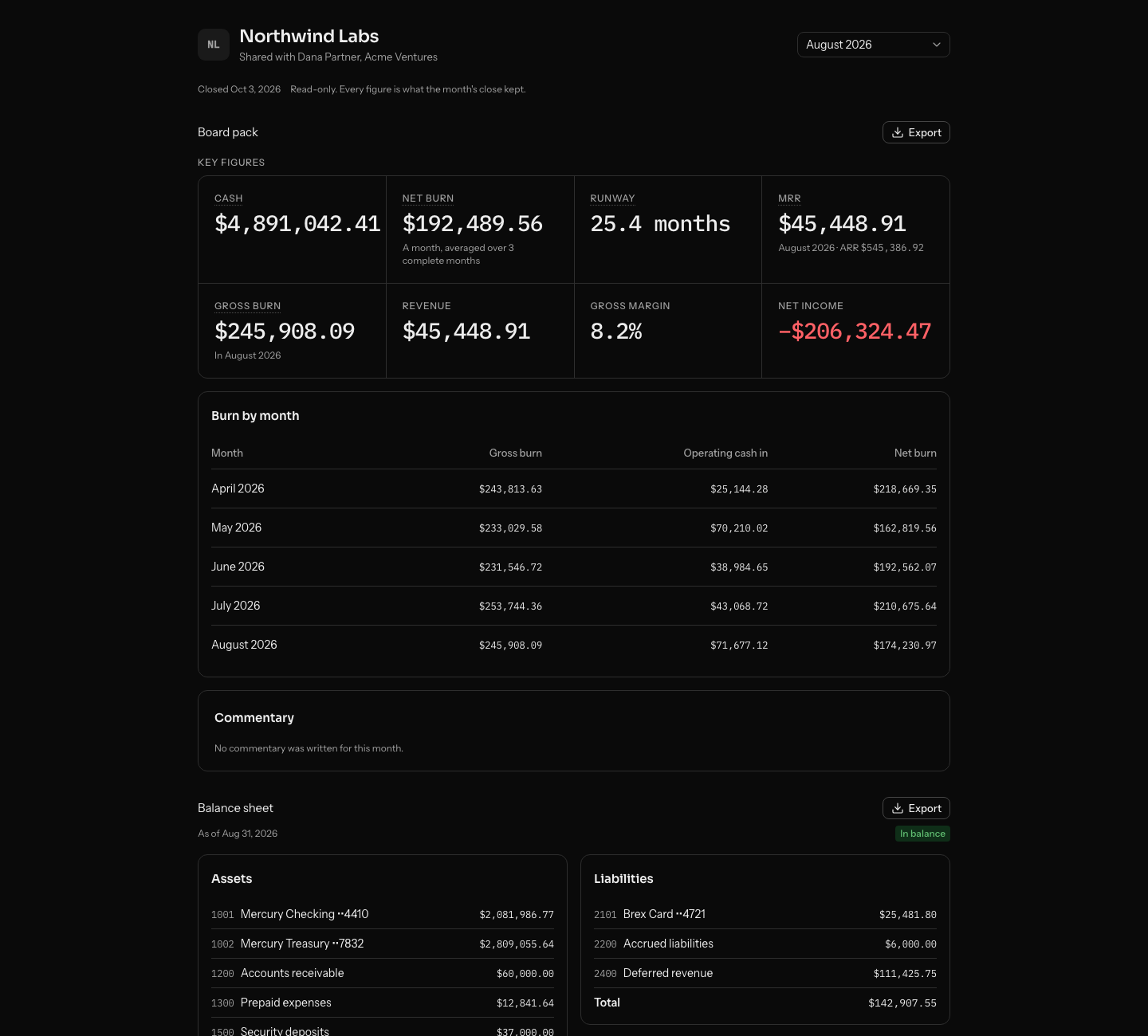Image resolution: width=1148 pixels, height=1036 pixels.
Task: Click the Commentary section heading
Action: click(254, 718)
